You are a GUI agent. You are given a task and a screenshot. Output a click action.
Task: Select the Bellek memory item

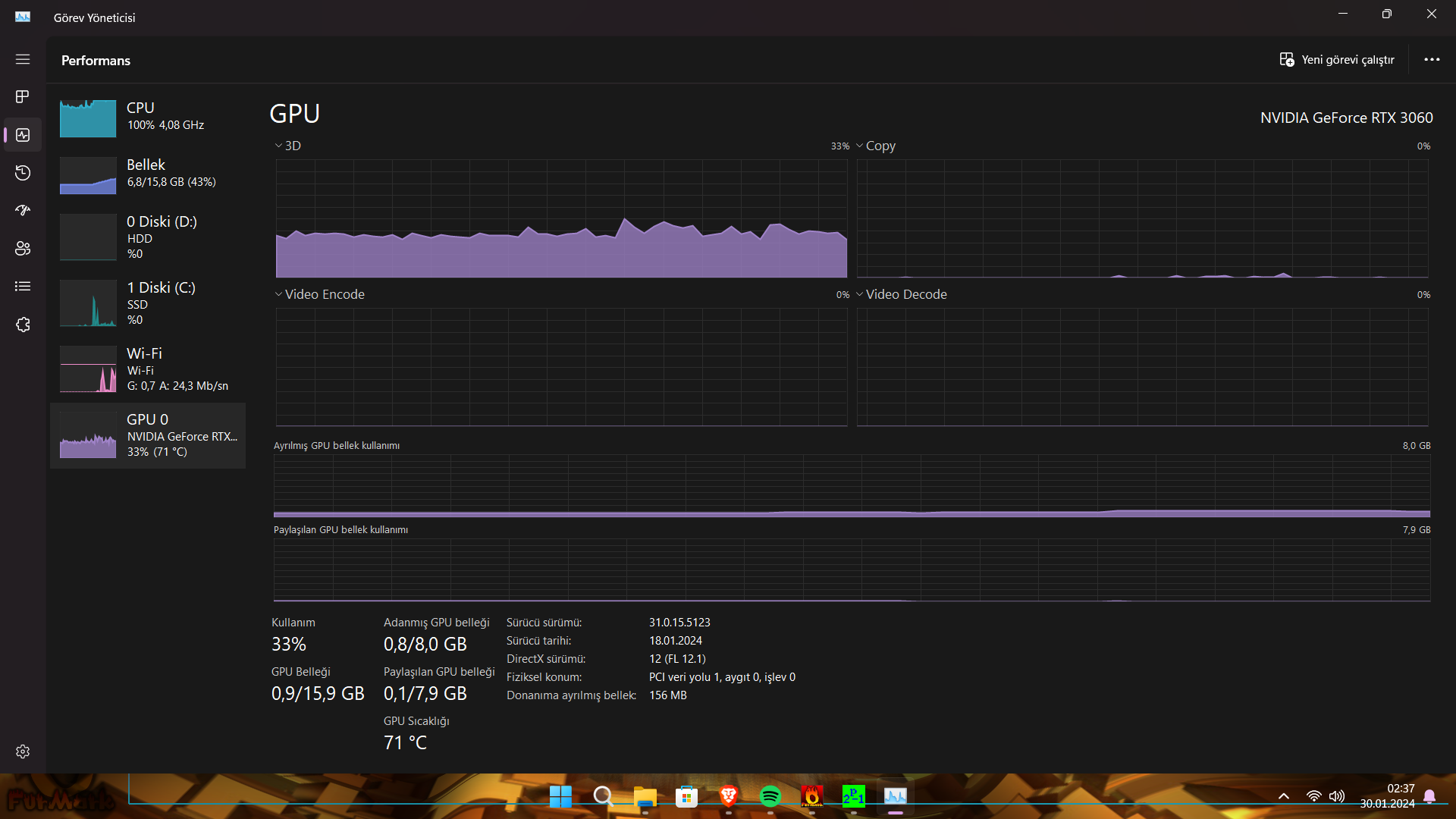coord(148,174)
